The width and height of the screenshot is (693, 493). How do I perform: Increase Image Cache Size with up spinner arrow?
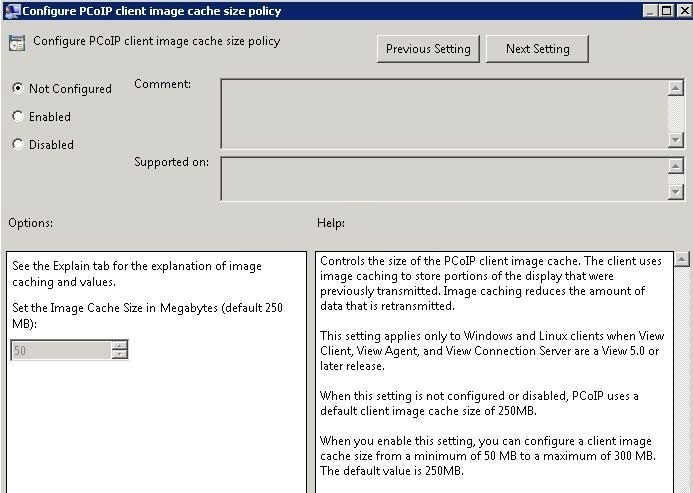point(119,345)
